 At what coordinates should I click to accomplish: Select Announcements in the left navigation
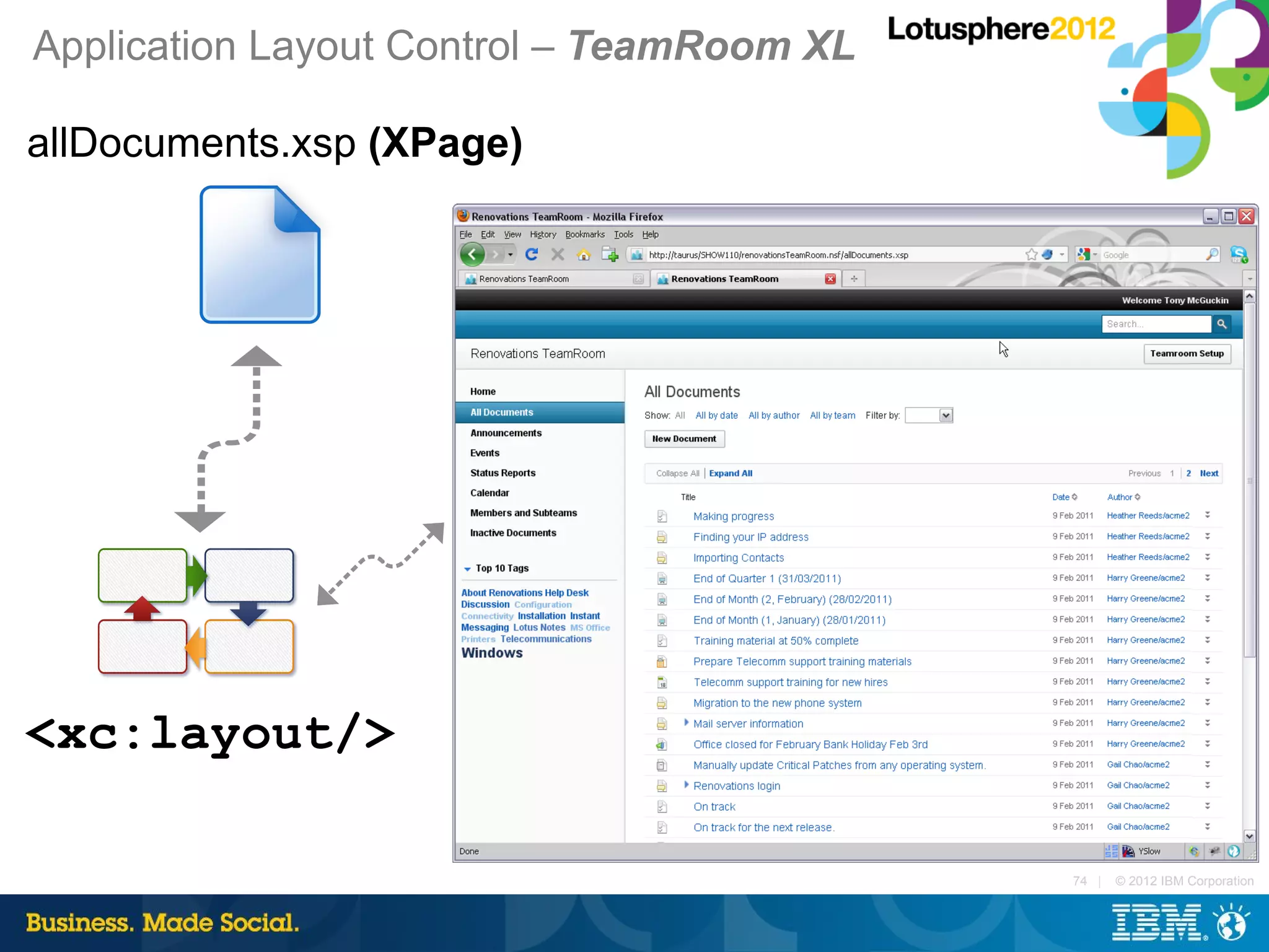(506, 433)
